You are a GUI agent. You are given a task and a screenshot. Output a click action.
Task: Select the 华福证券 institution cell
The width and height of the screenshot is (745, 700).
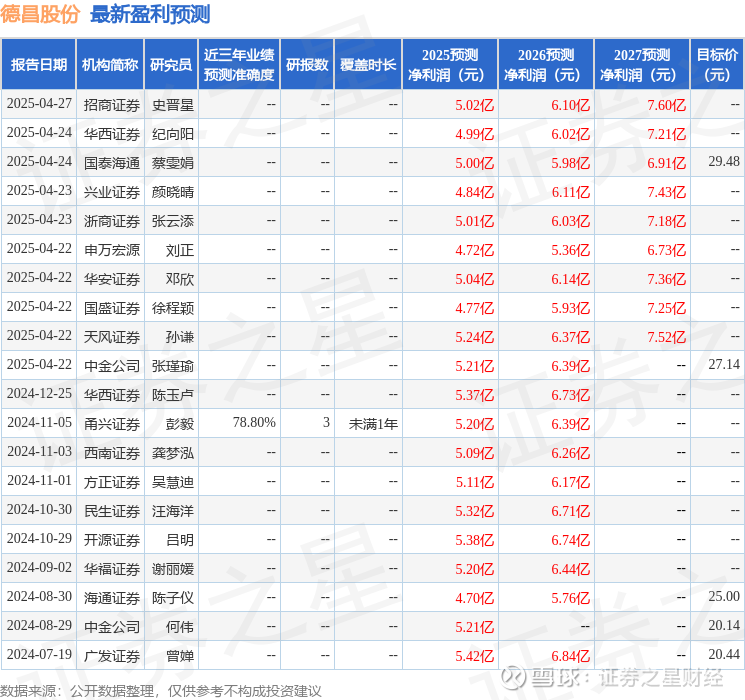pos(112,569)
